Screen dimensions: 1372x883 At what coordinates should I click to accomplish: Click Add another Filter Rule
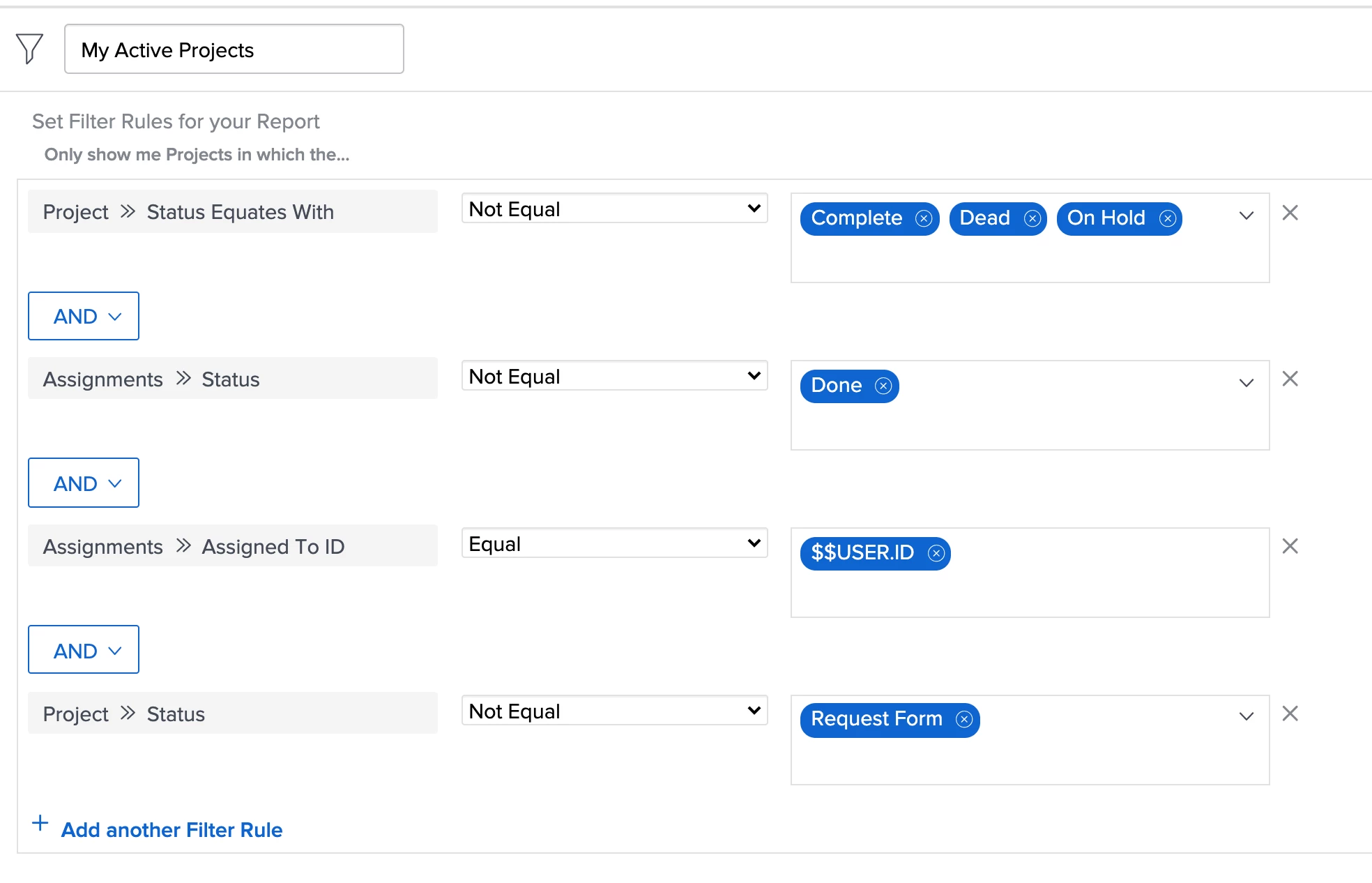click(x=171, y=829)
